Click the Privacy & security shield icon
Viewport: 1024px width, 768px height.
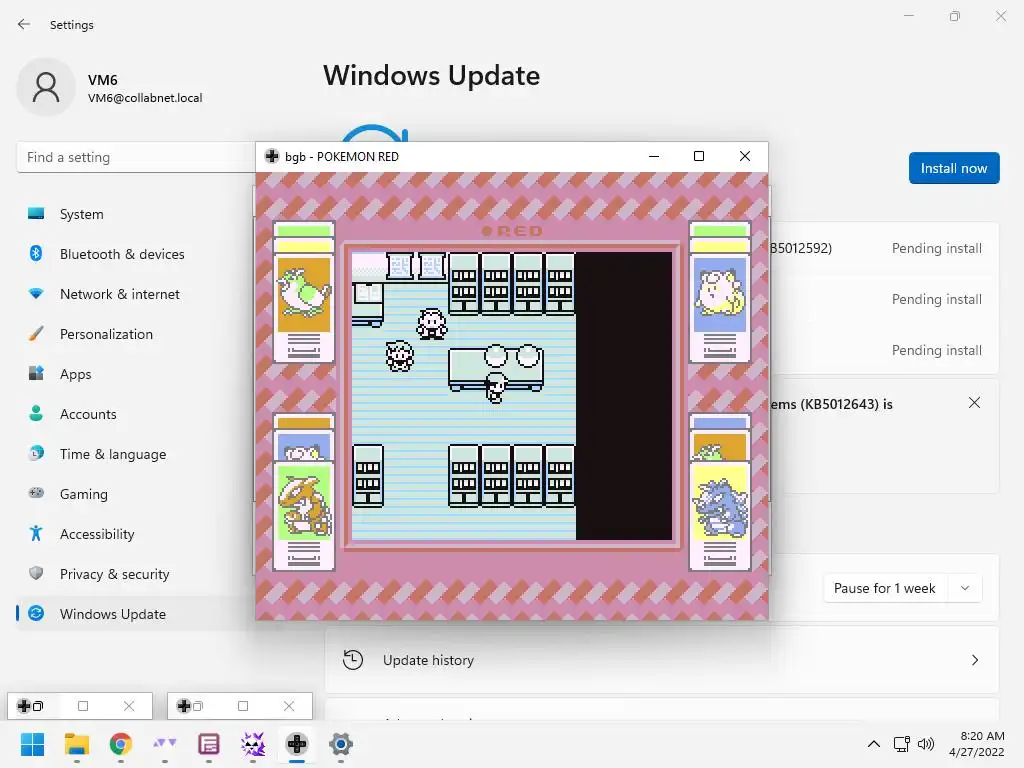[x=36, y=573]
